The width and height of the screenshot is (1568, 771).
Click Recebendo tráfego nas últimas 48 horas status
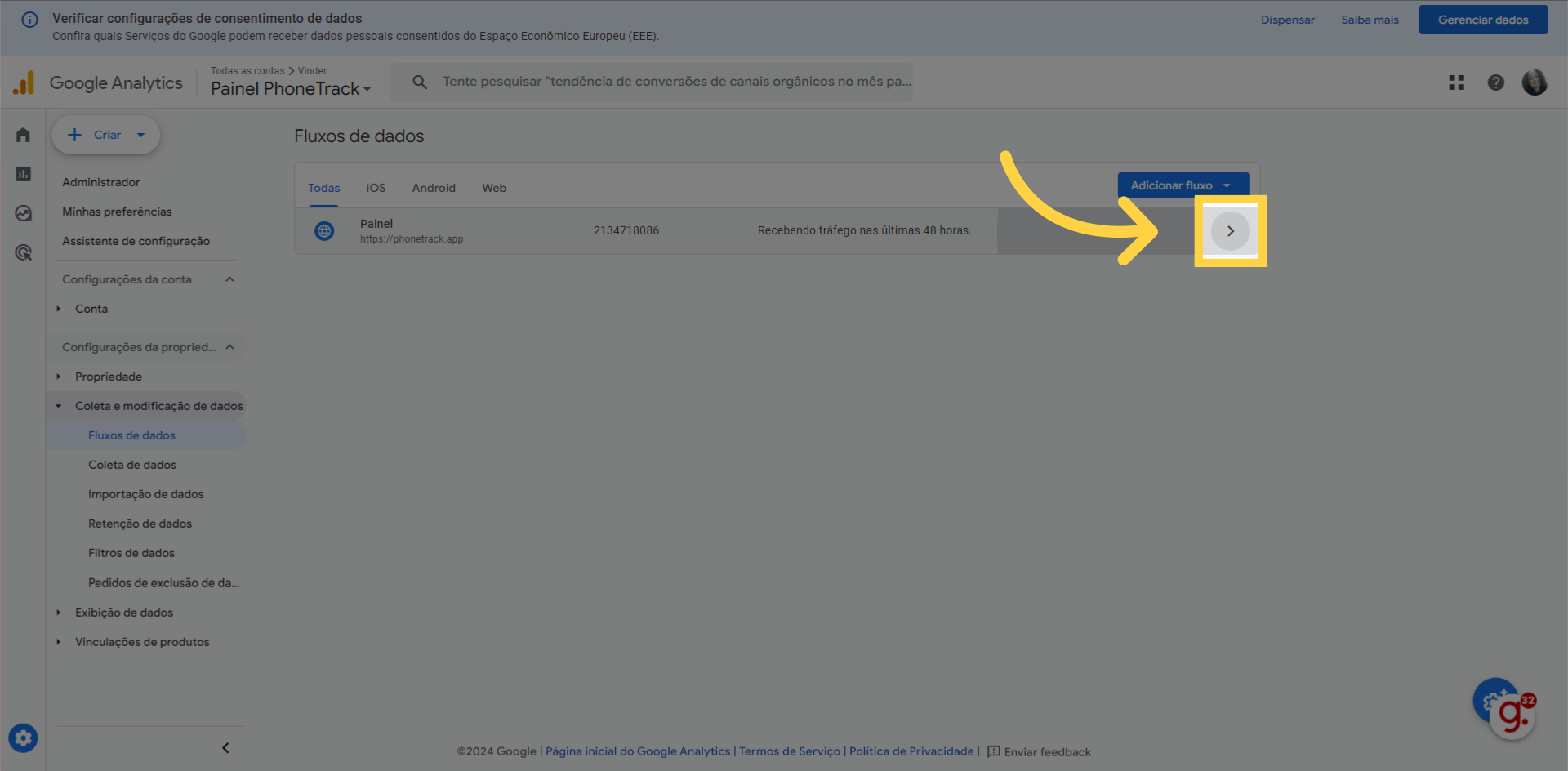864,230
